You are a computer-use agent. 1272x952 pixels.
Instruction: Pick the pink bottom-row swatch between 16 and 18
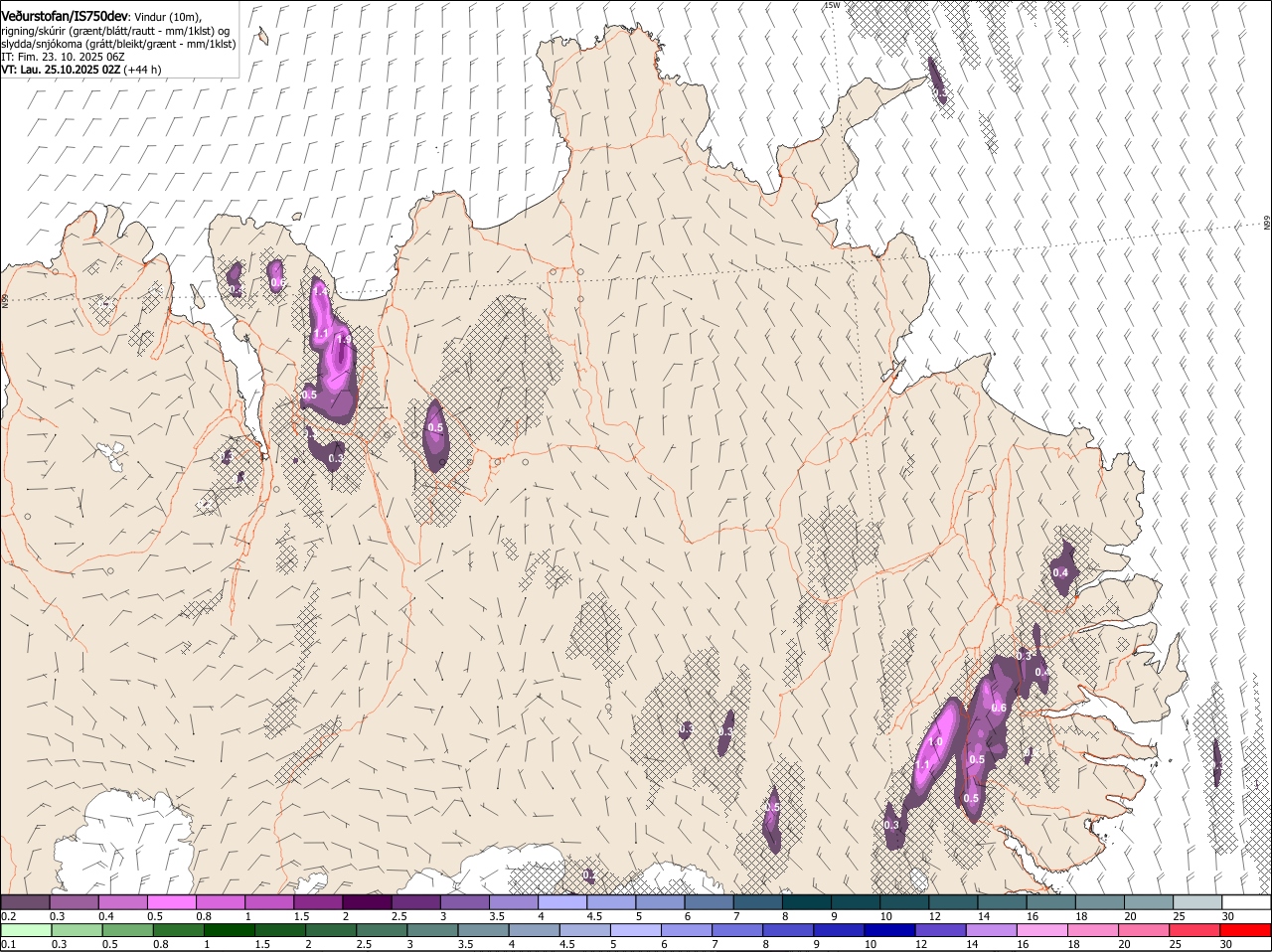[x=1042, y=930]
